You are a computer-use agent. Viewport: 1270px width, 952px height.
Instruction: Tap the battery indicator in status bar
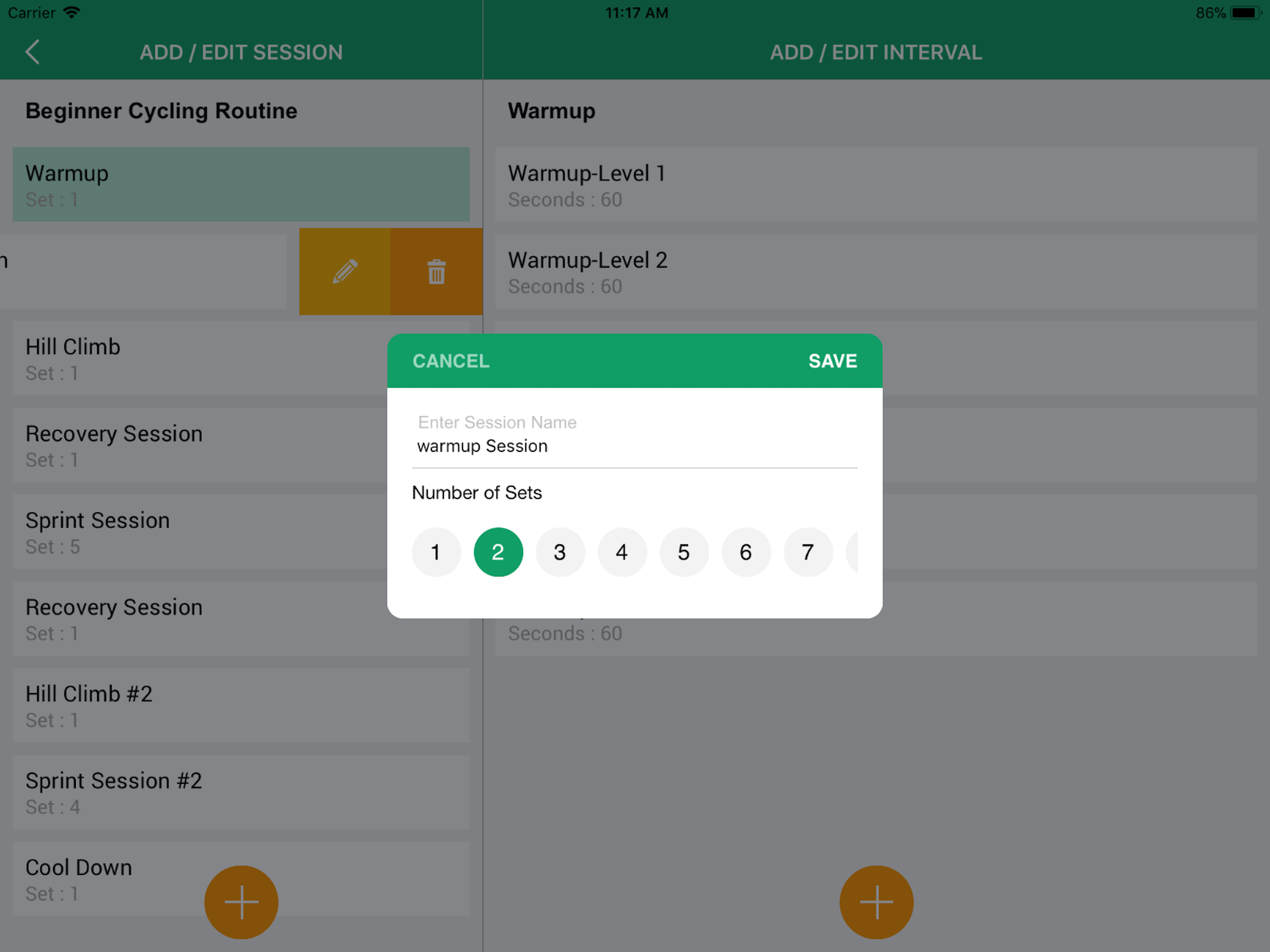(1244, 13)
